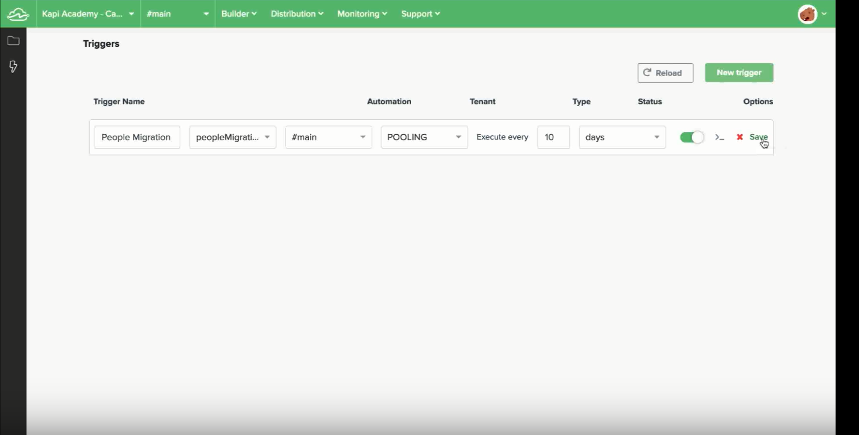Viewport: 859px width, 435px height.
Task: Open the folder icon in left sidebar
Action: pos(13,41)
